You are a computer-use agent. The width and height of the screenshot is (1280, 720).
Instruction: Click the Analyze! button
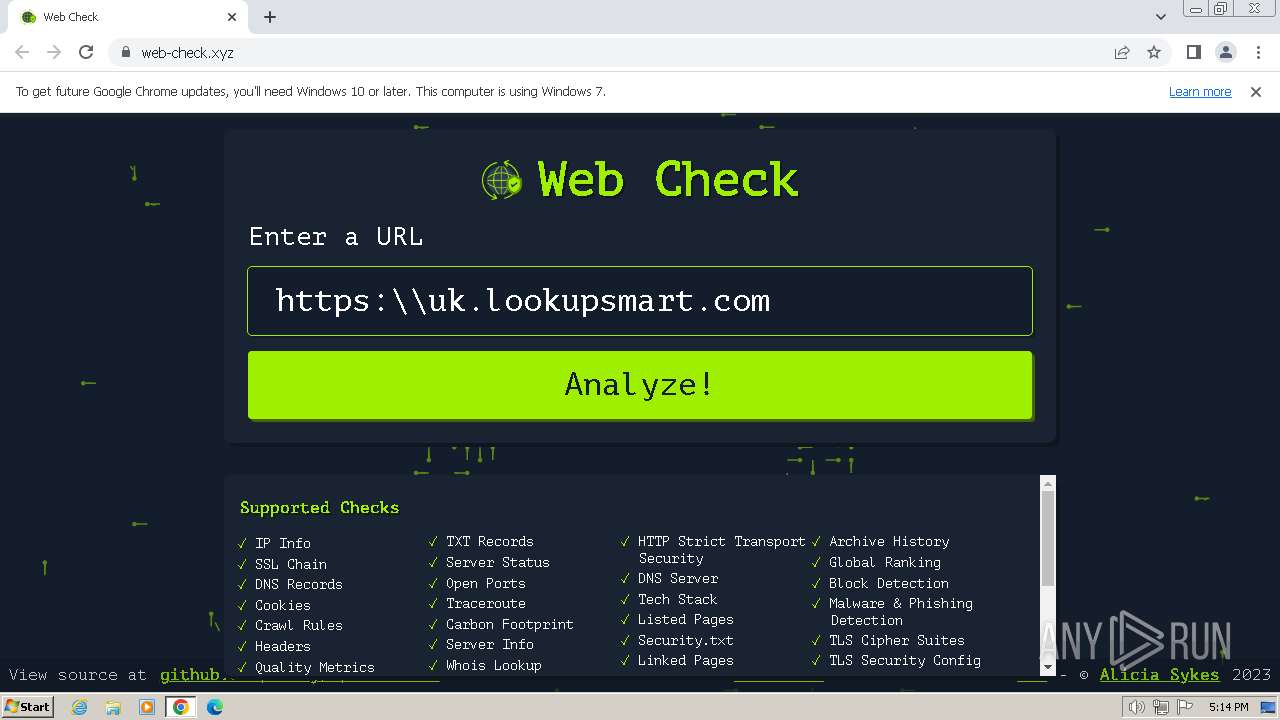coord(640,384)
